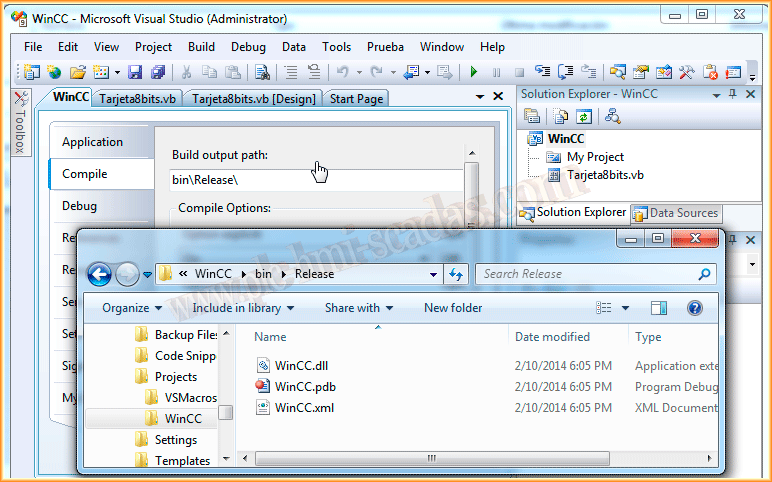Viewport: 772px width, 482px height.
Task: Toggle auto-hide pin on Solution Explorer
Action: (733, 94)
